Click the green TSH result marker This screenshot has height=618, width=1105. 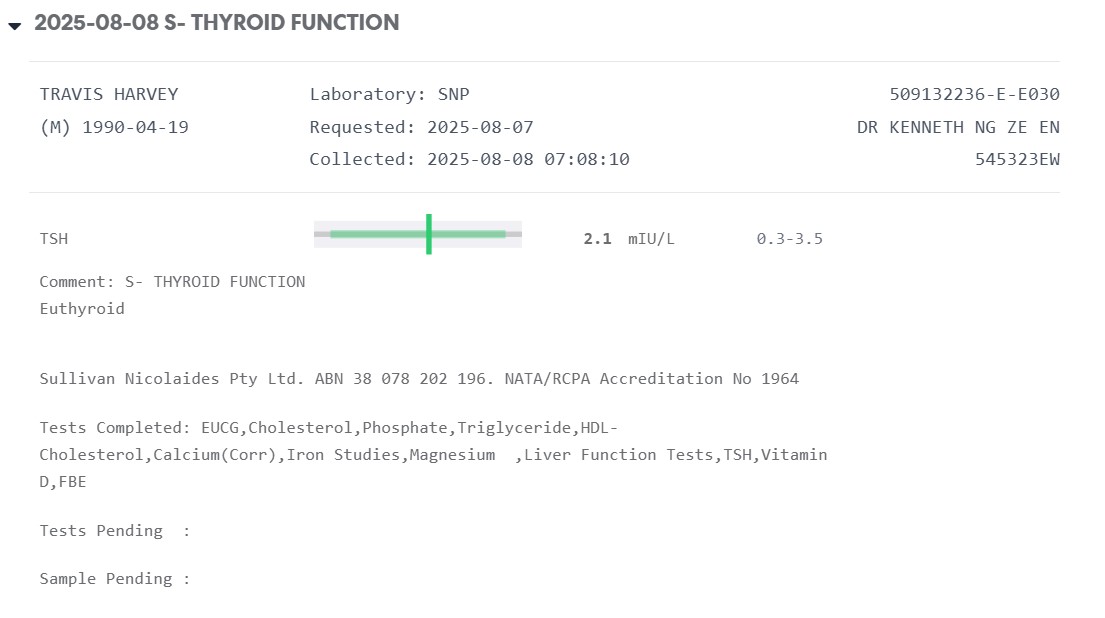point(428,234)
